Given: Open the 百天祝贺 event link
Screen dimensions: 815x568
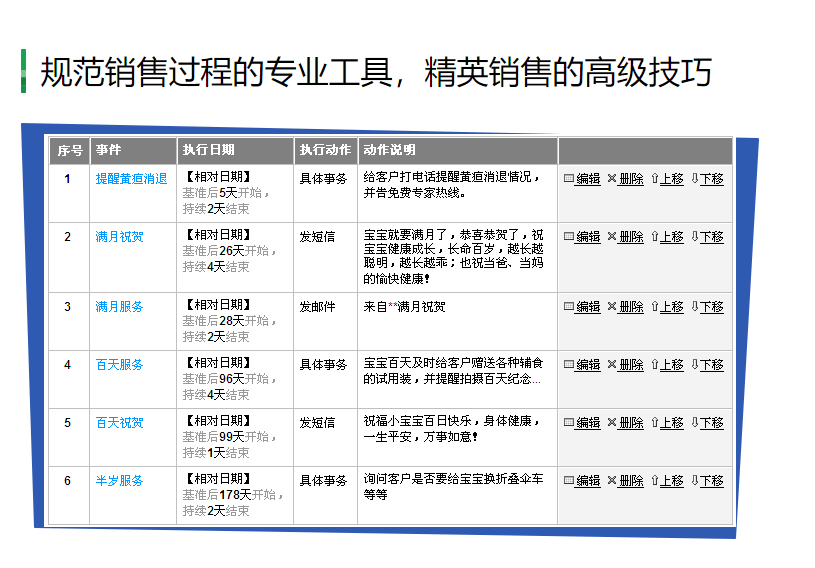Looking at the screenshot, I should coord(119,423).
